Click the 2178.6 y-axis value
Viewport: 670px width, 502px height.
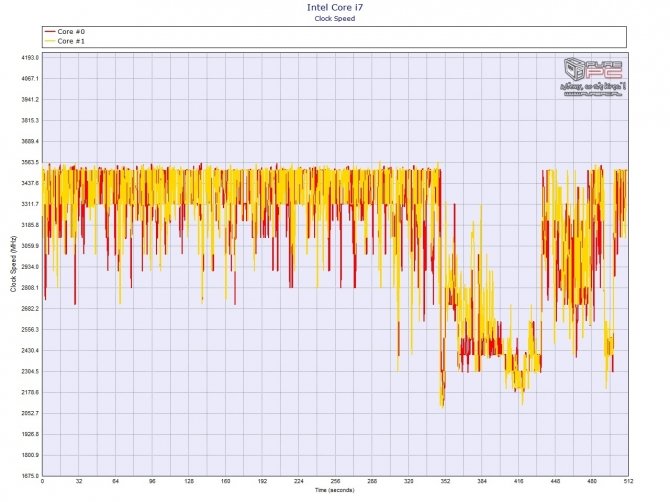coord(30,393)
